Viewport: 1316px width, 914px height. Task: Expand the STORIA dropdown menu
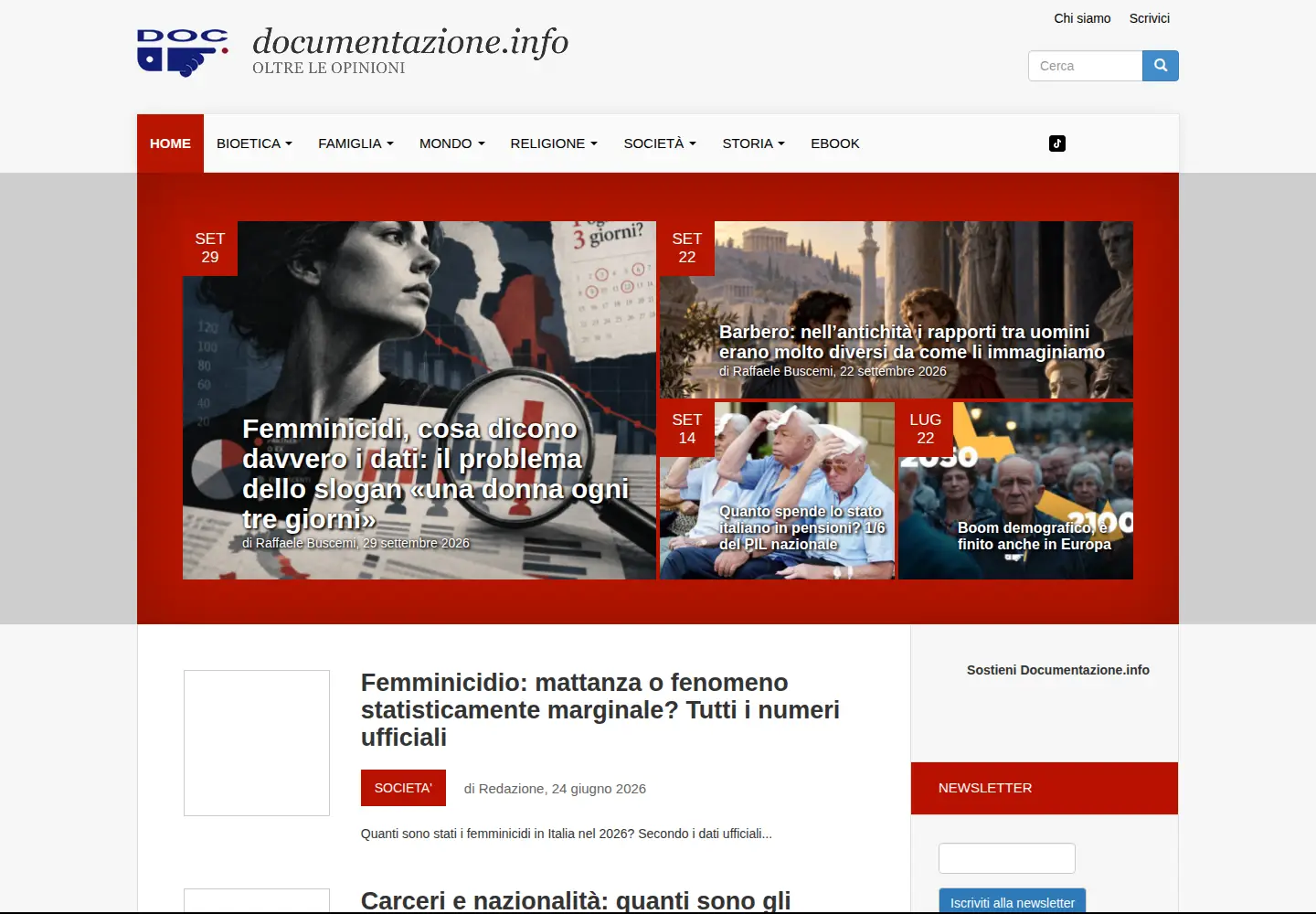point(753,143)
